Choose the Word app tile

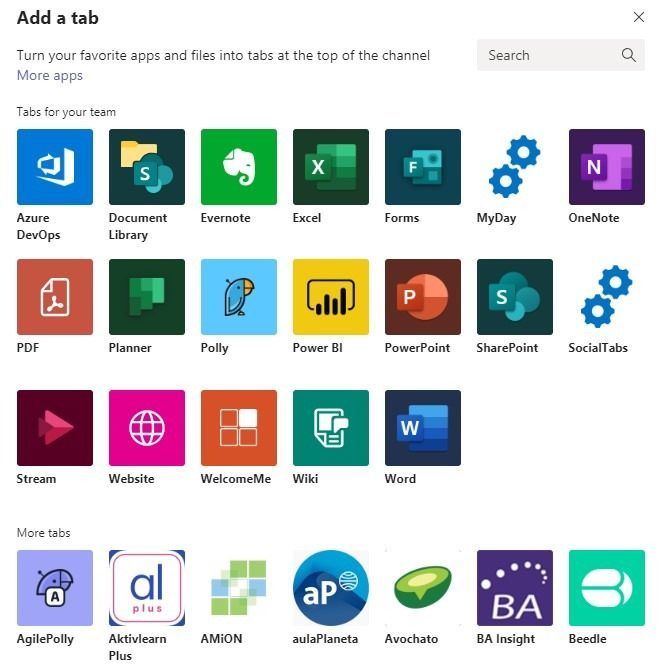(423, 428)
